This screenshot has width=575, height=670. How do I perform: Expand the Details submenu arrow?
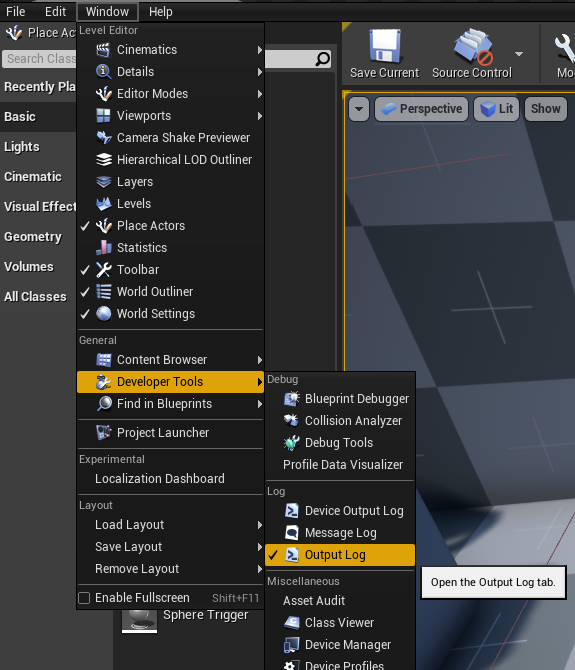(x=259, y=72)
